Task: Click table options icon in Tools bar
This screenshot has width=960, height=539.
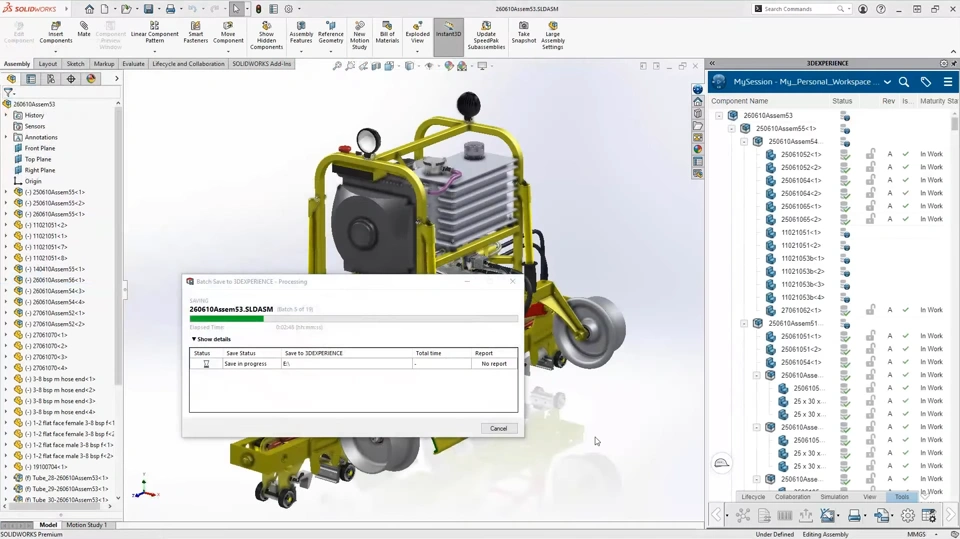Action: [928, 516]
